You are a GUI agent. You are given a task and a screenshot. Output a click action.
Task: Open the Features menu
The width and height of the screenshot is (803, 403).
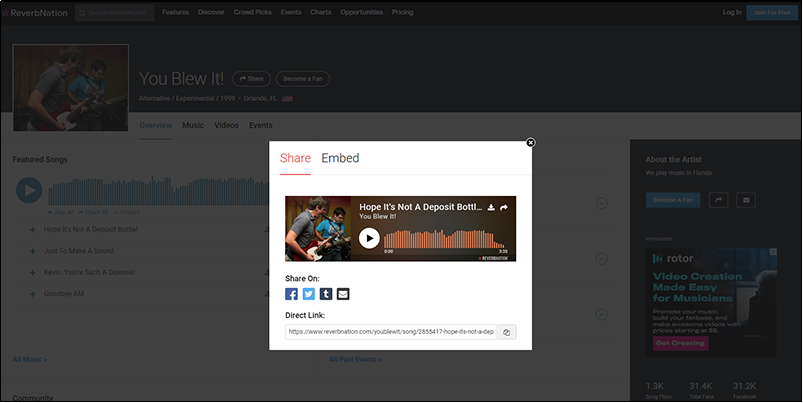click(x=176, y=12)
